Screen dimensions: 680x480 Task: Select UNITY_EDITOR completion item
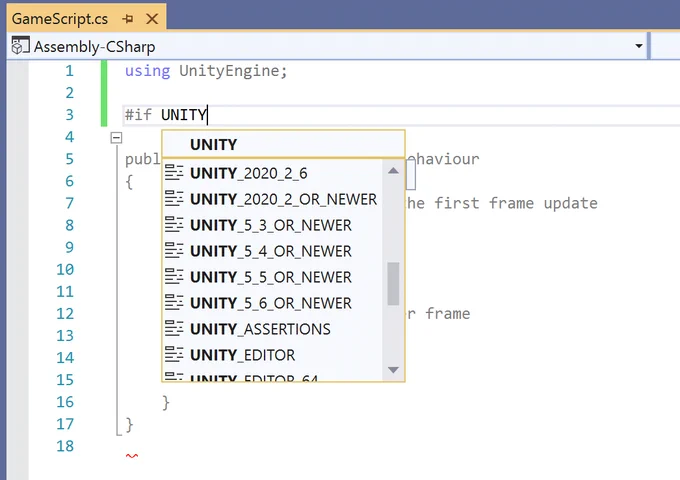pos(272,355)
